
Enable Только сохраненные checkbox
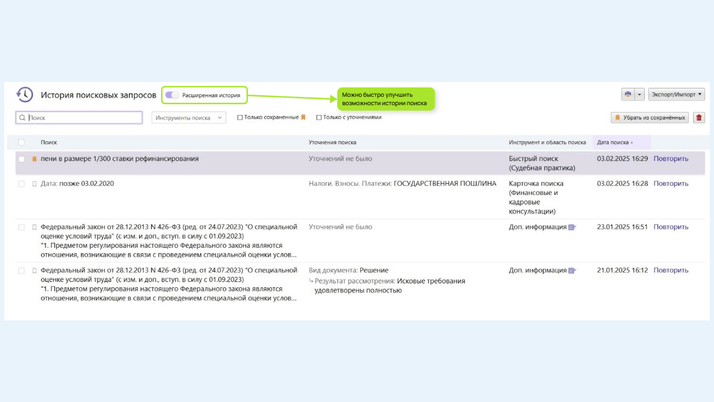[240, 117]
